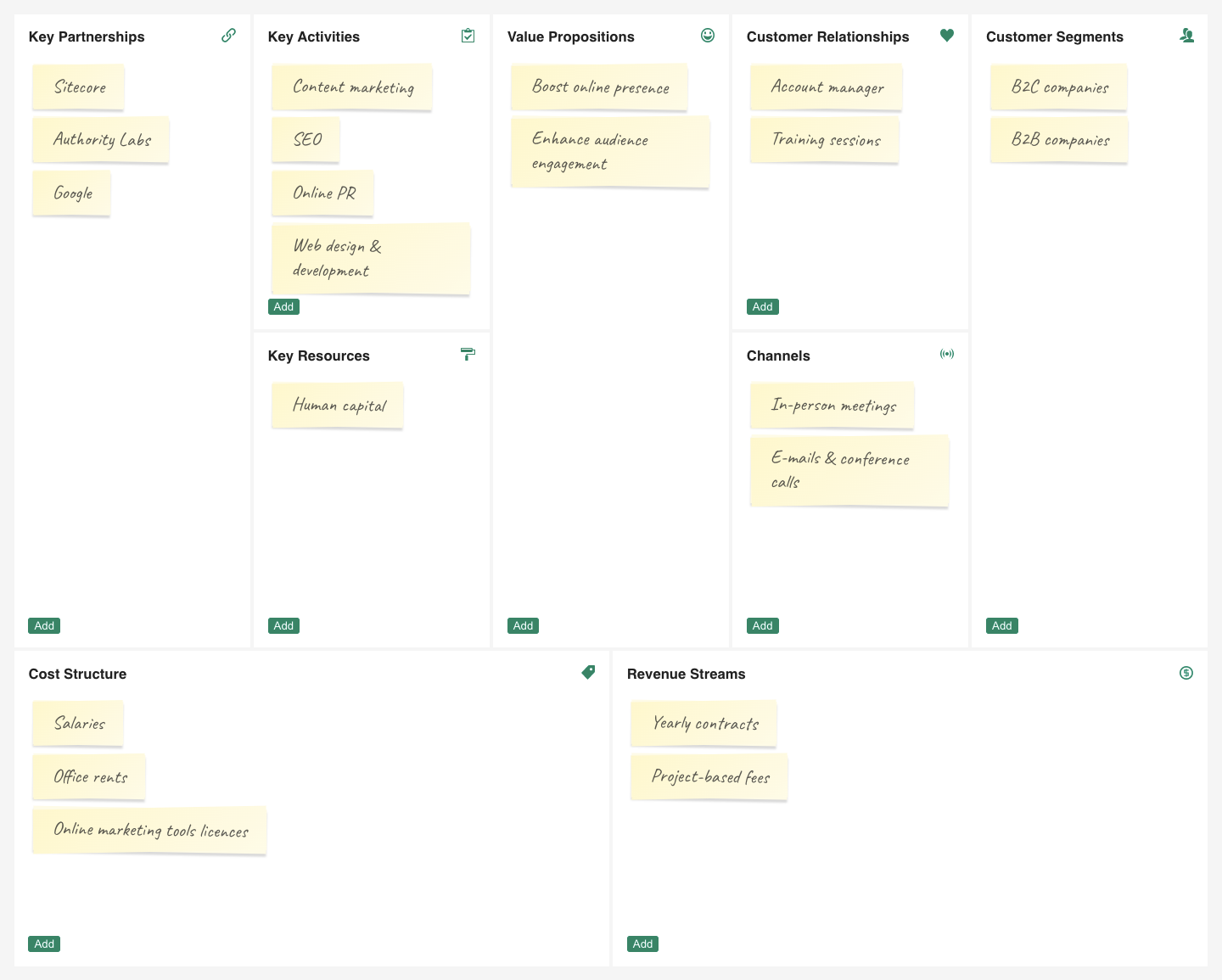Add a note to Customer Segments
This screenshot has height=980, width=1222.
pyautogui.click(x=1001, y=625)
